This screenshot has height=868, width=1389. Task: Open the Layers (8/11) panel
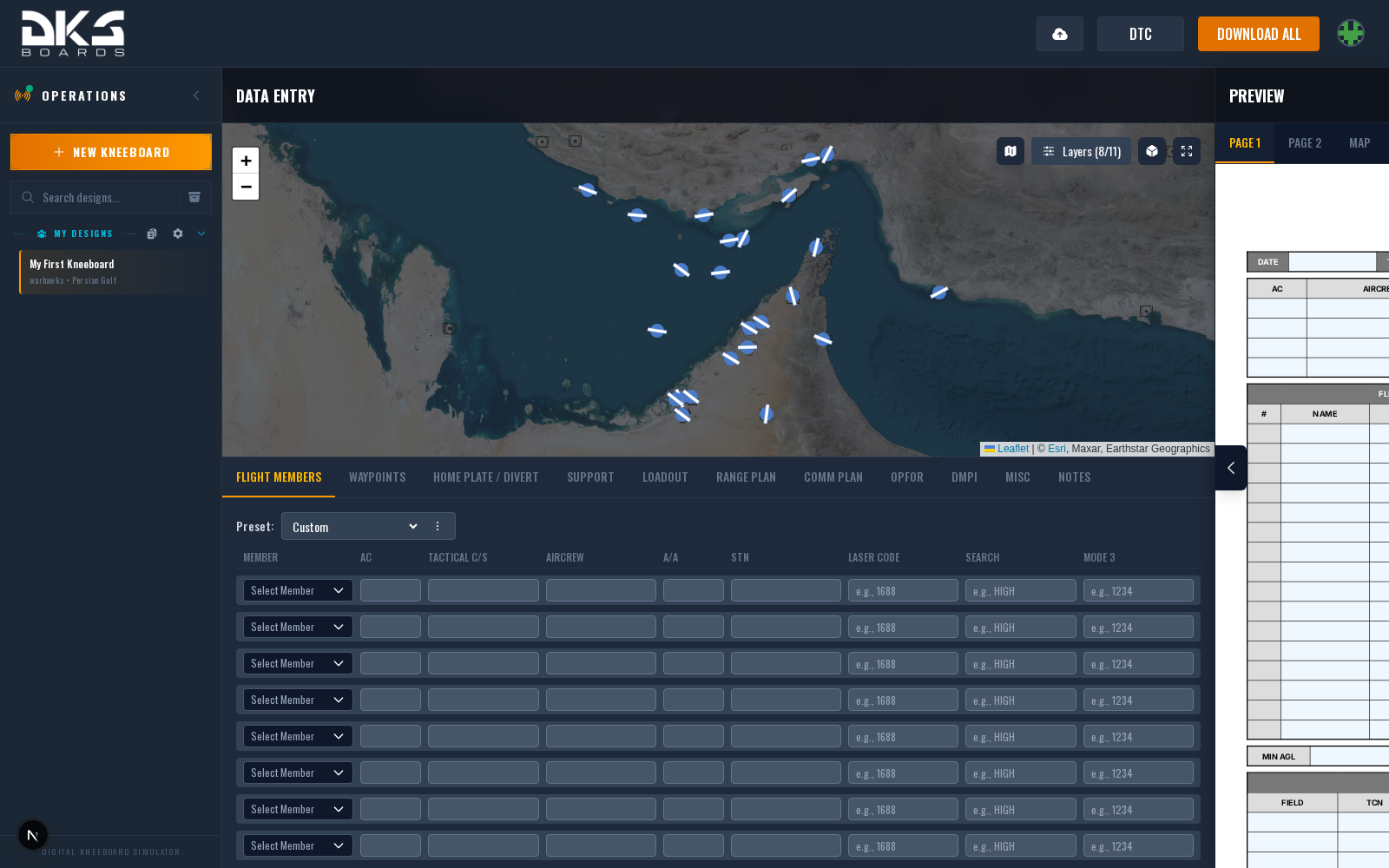pos(1081,151)
